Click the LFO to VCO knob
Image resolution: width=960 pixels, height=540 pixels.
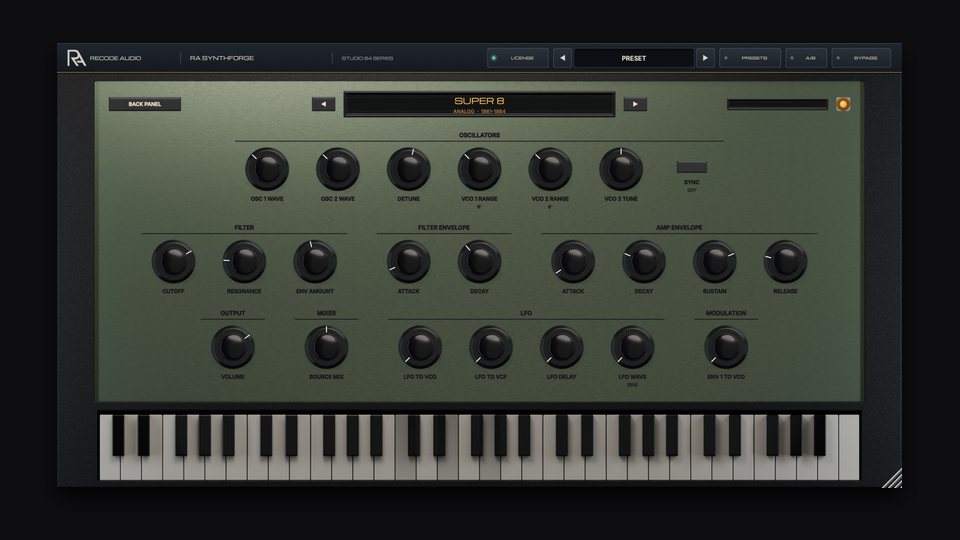[420, 347]
